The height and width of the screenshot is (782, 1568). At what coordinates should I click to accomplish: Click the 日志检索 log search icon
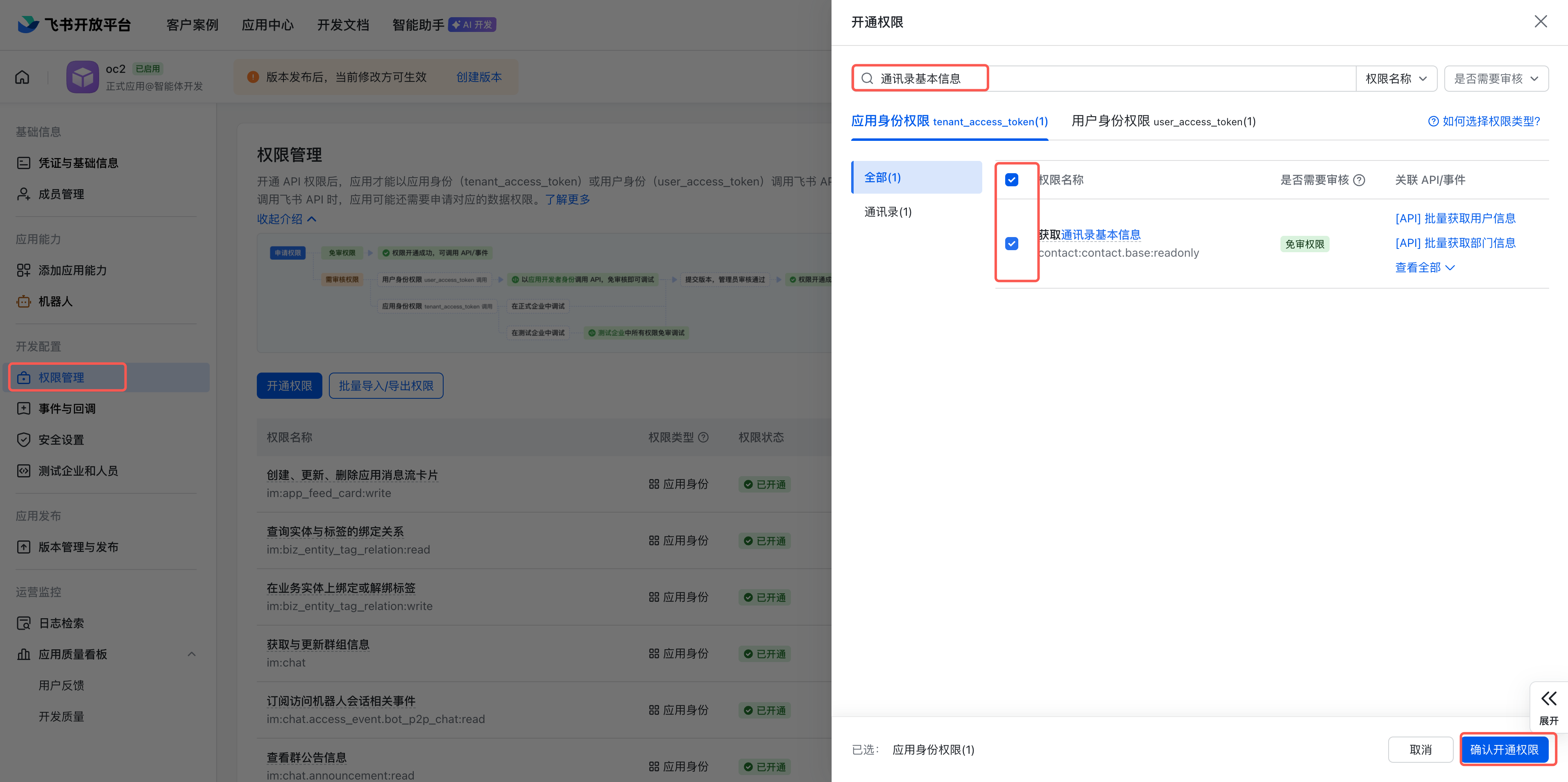pyautogui.click(x=23, y=623)
